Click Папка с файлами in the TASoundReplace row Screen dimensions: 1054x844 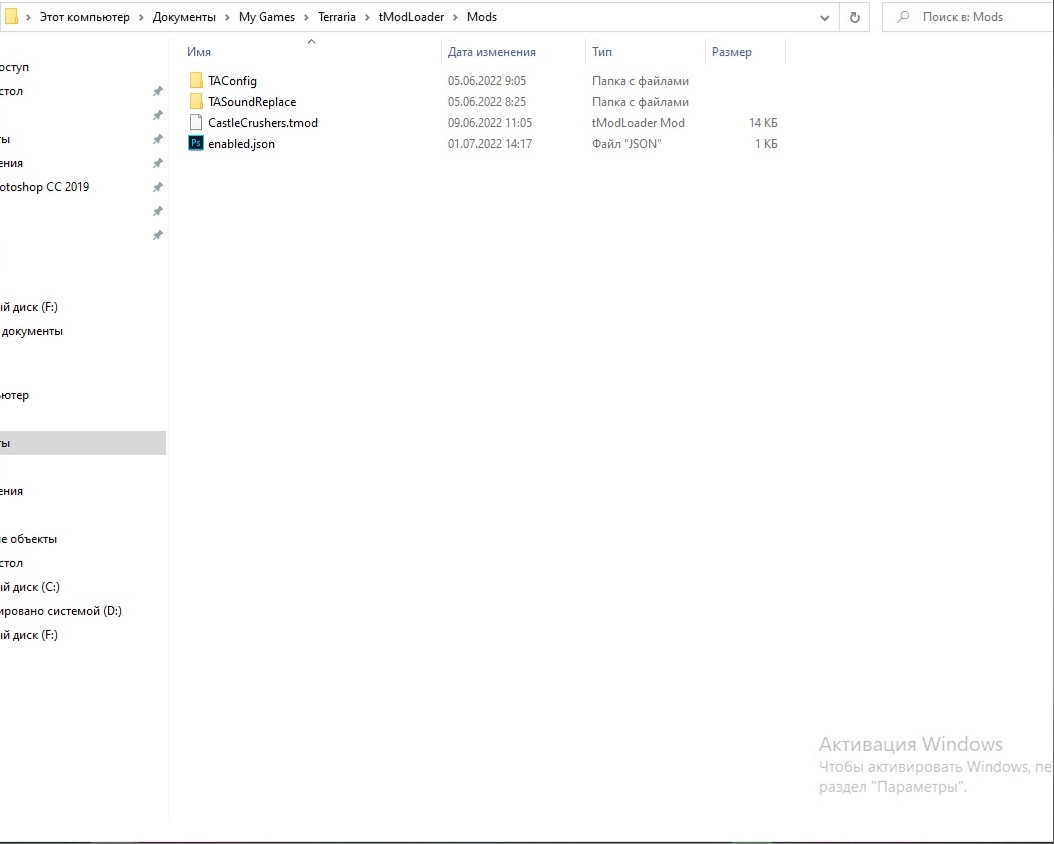tap(640, 101)
